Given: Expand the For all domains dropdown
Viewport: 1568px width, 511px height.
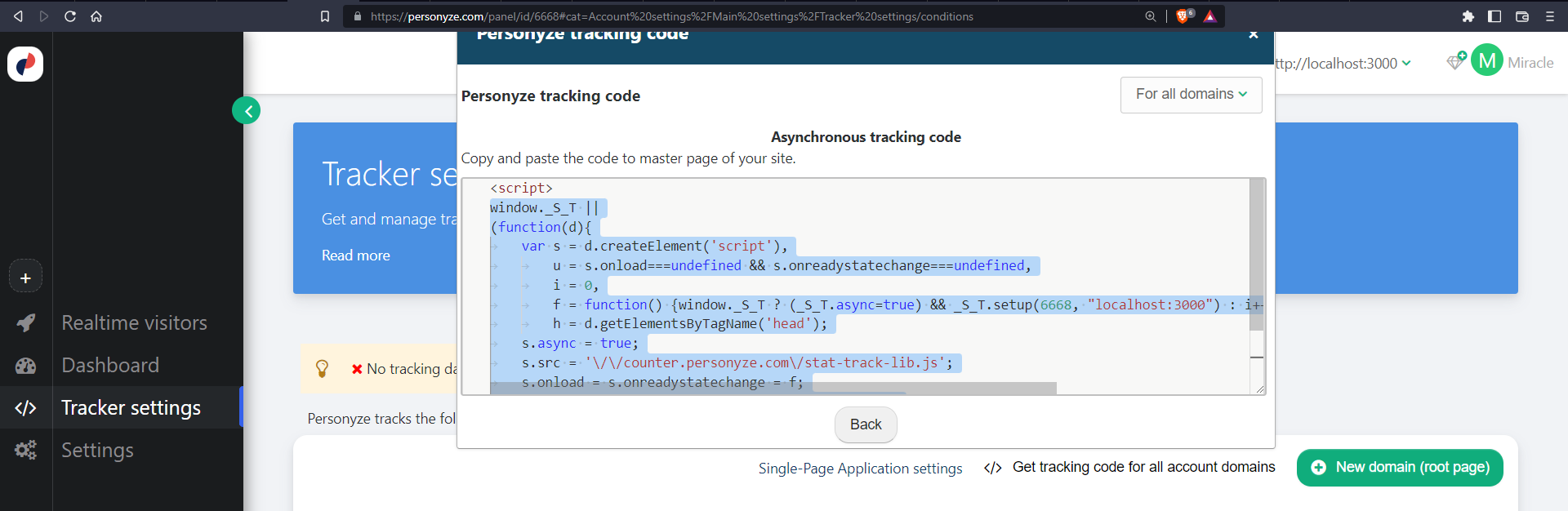Looking at the screenshot, I should pos(1192,95).
